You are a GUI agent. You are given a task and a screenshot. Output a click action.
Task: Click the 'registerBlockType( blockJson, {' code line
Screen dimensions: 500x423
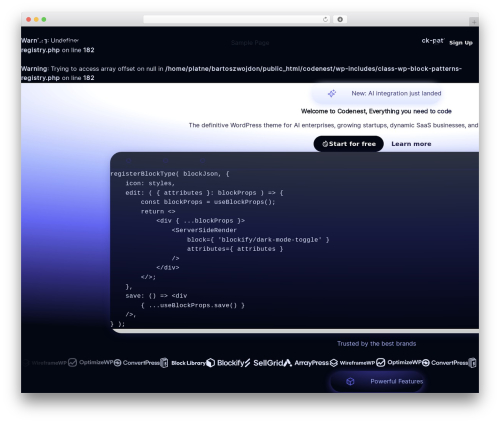170,174
